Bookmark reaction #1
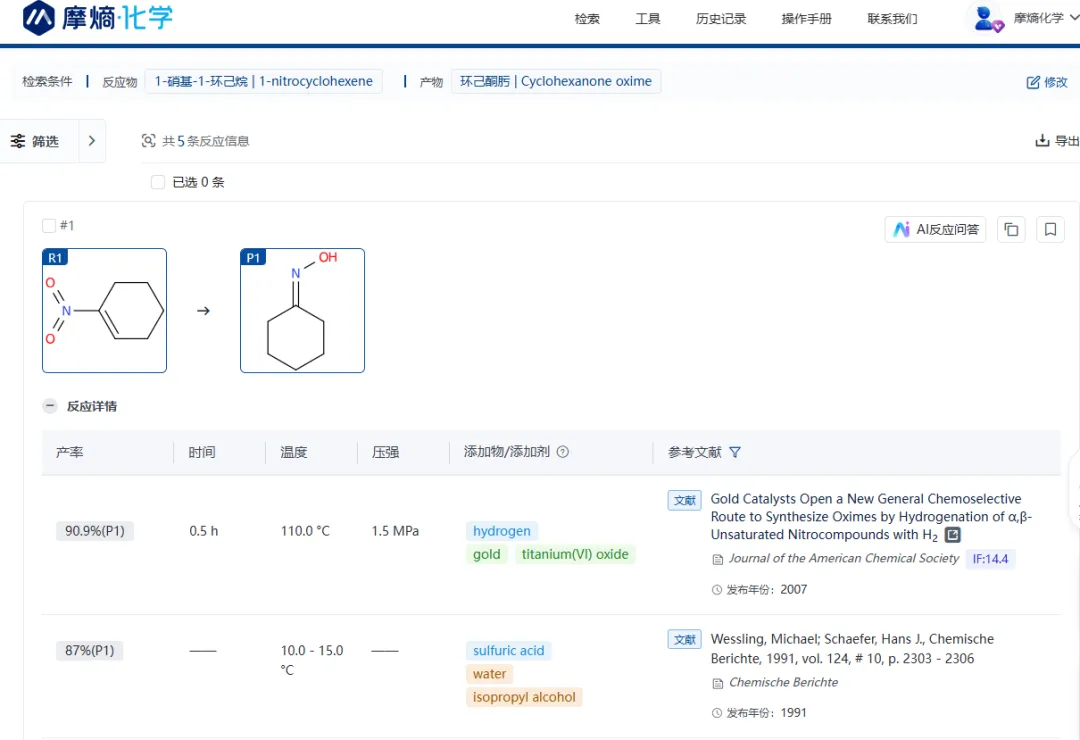1080x740 pixels. tap(1050, 230)
